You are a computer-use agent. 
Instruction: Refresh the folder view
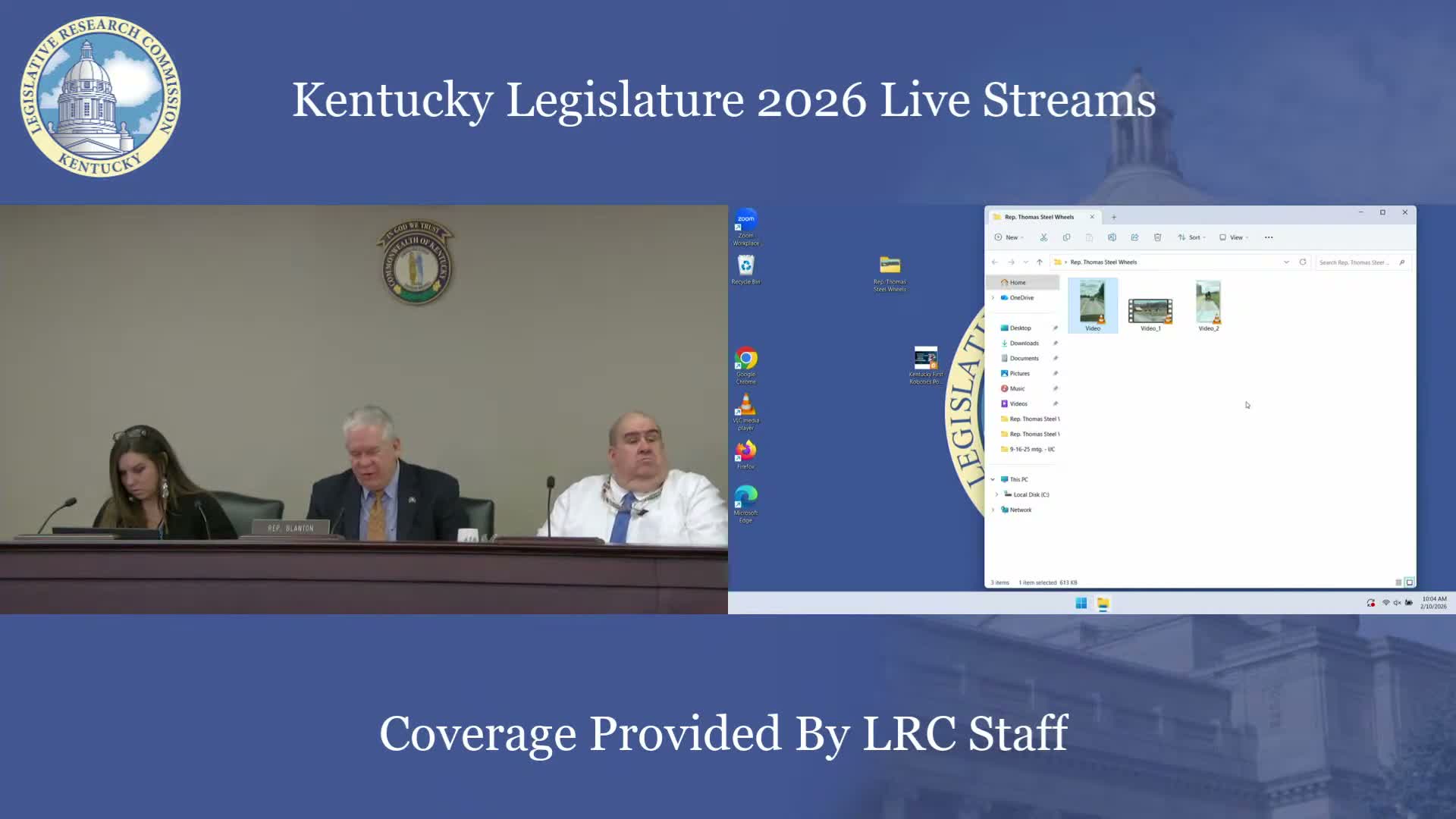coord(1303,262)
